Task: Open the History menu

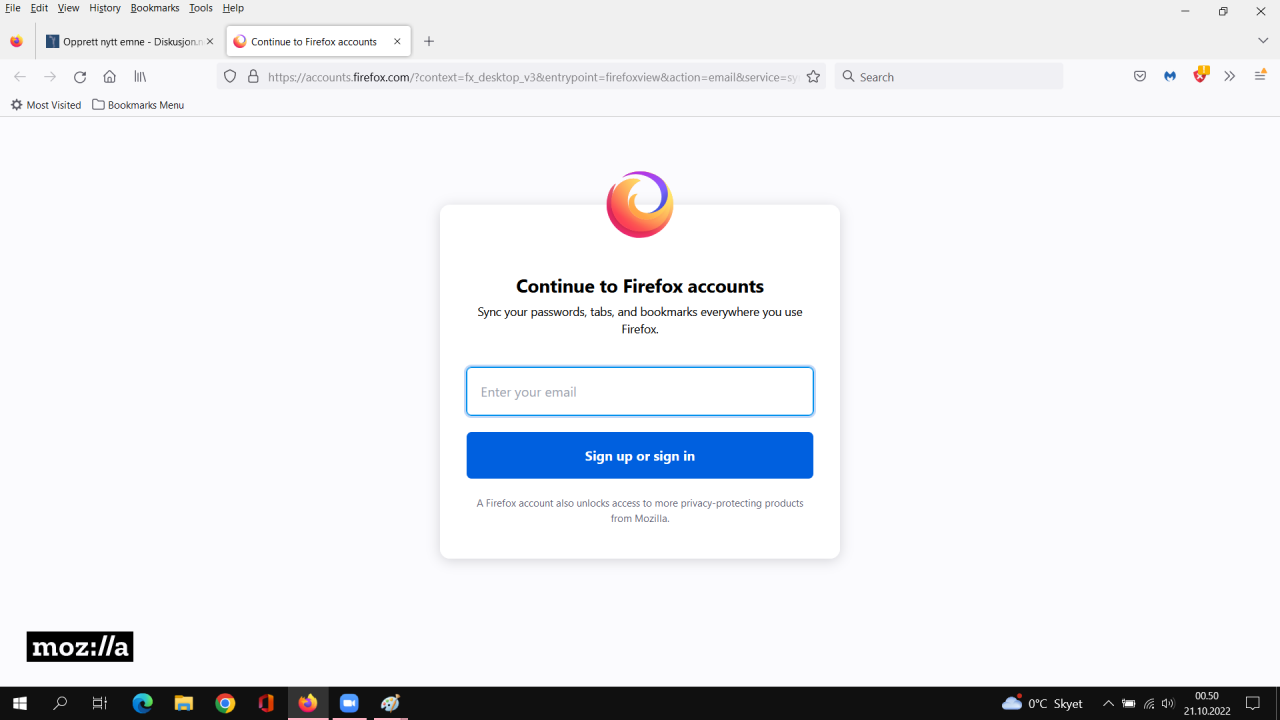Action: [104, 8]
